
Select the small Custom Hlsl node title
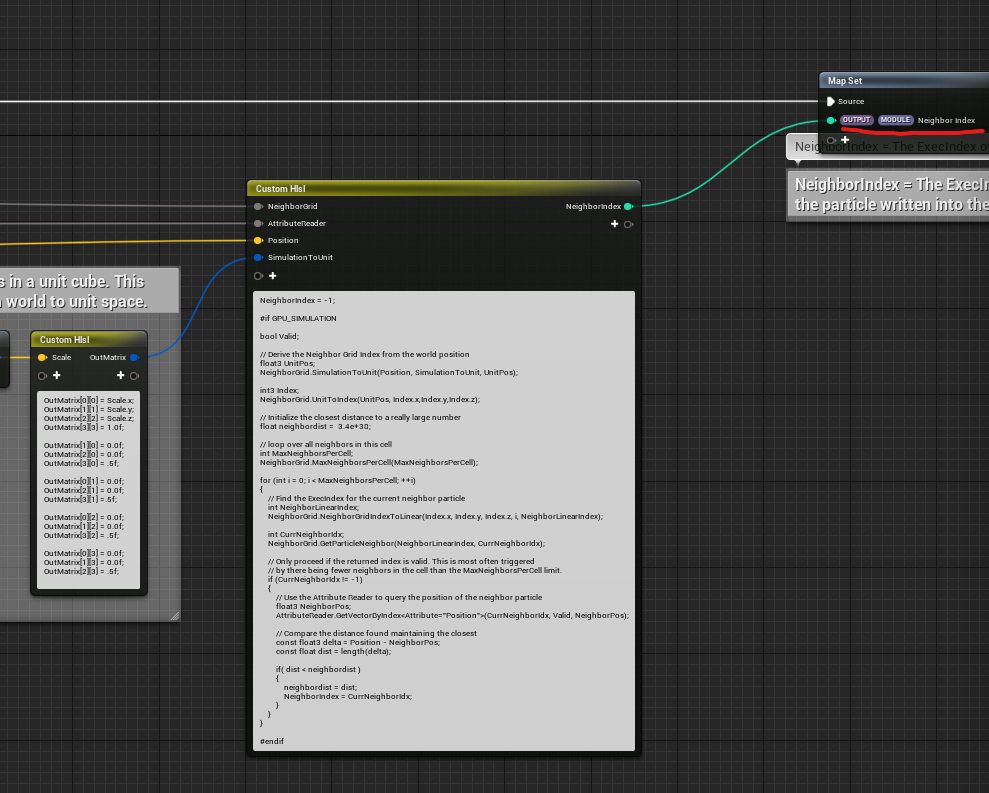coord(64,339)
